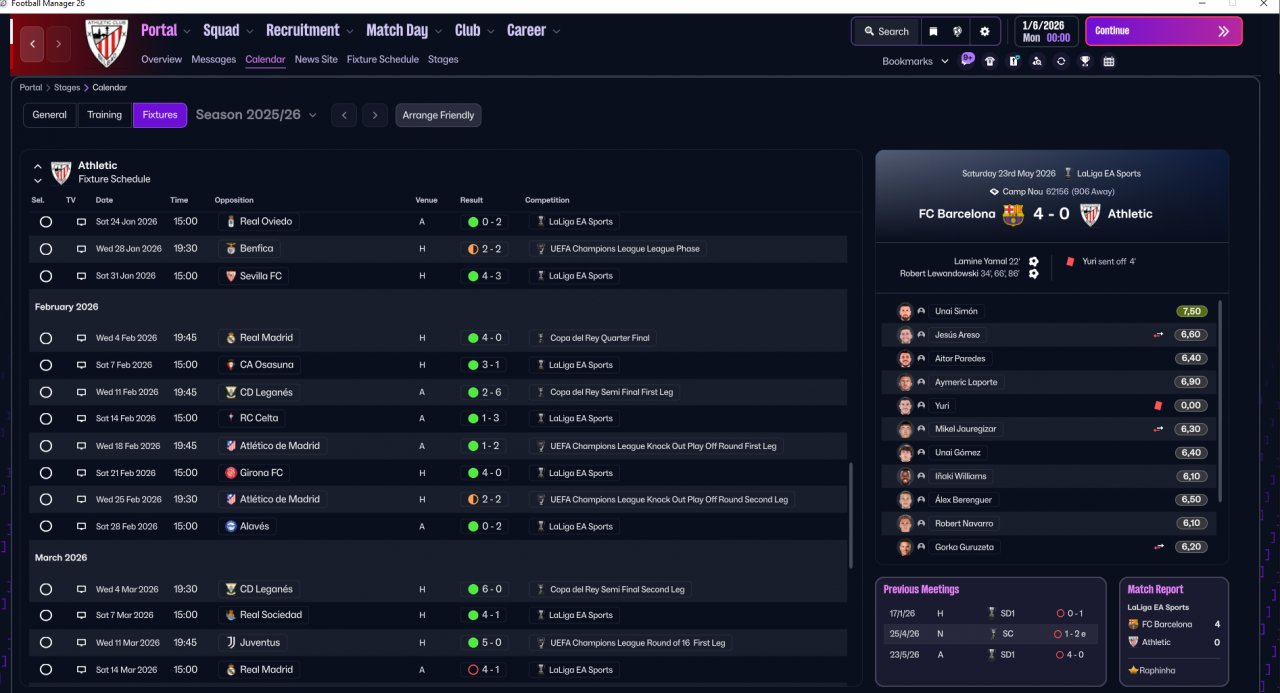Viewport: 1280px width, 693px height.
Task: Click Unai Simón's player face icon
Action: click(905, 311)
